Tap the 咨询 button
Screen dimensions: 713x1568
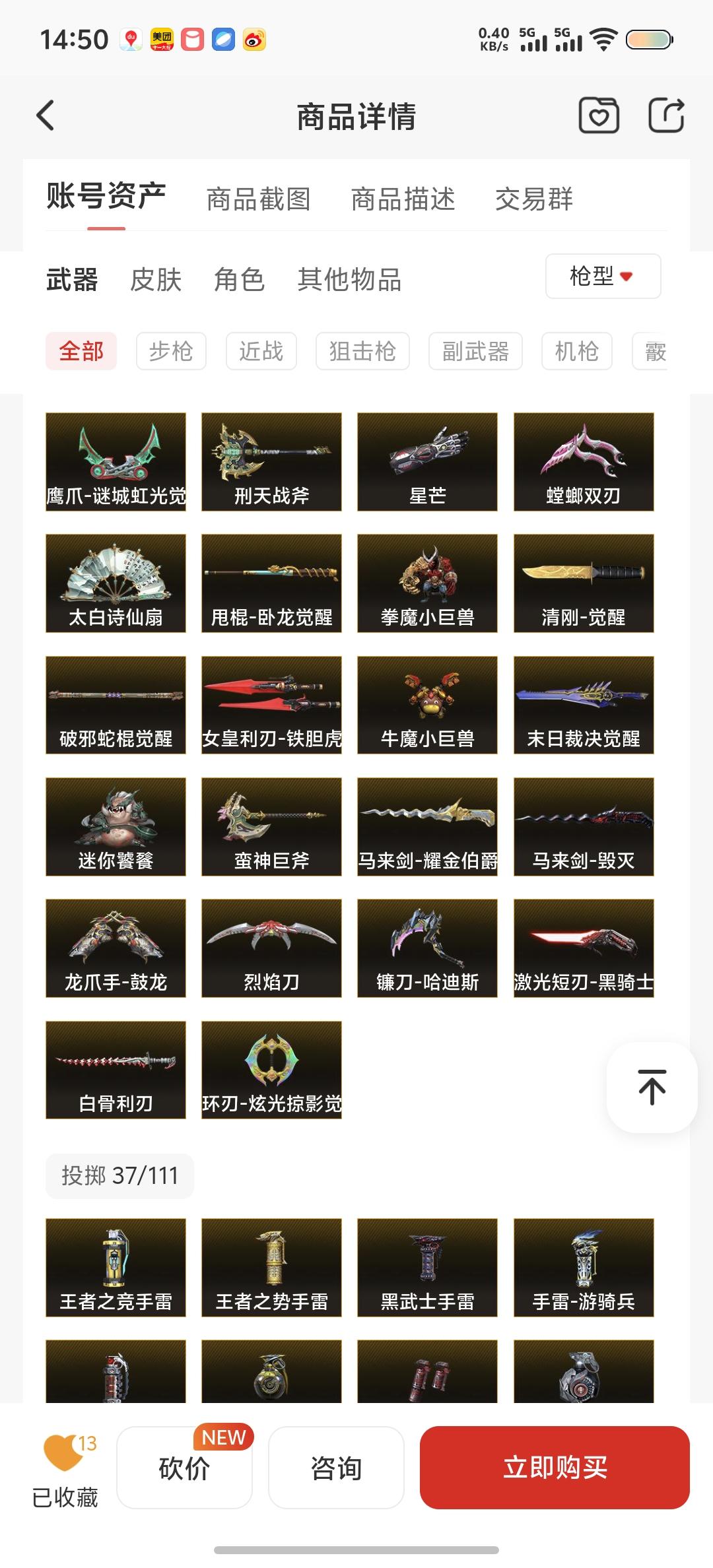pos(336,1467)
